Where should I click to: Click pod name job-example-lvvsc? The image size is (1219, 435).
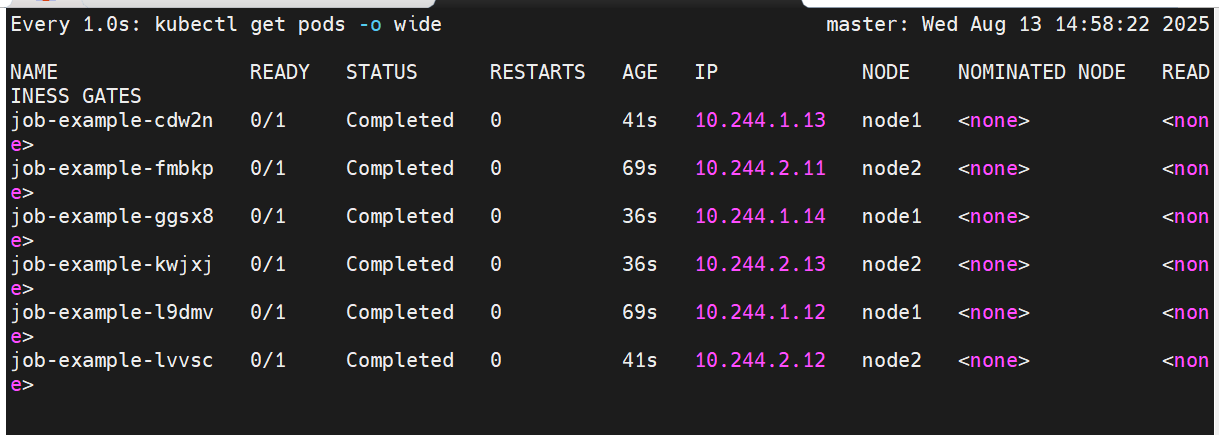(x=112, y=361)
